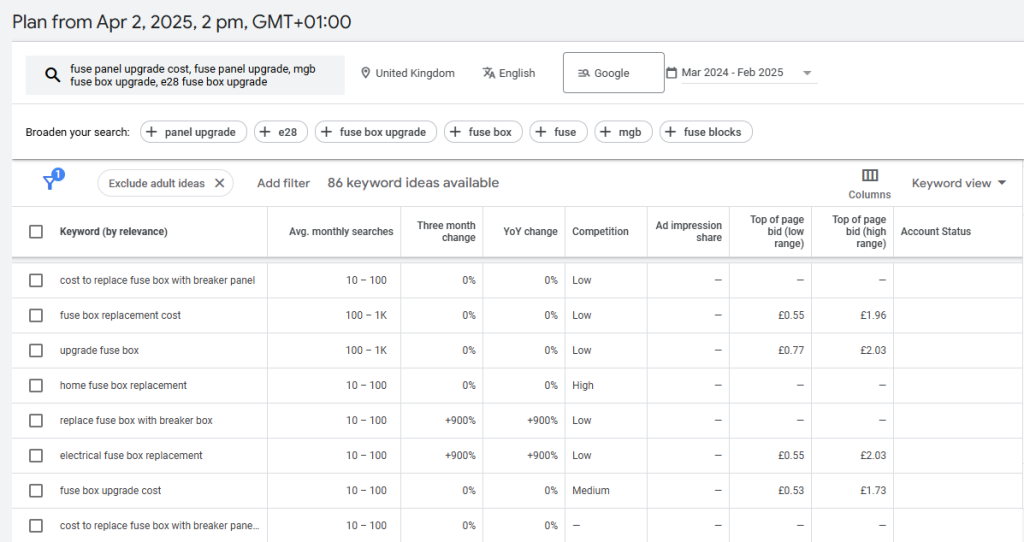
Task: Click the Google search network icon
Action: pyautogui.click(x=584, y=73)
